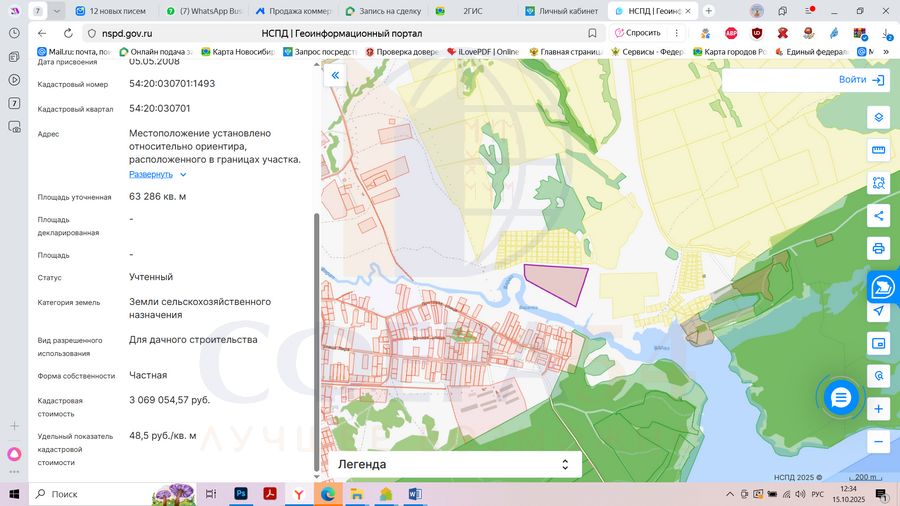900x506 pixels.
Task: Open the blue round chat button
Action: (841, 397)
